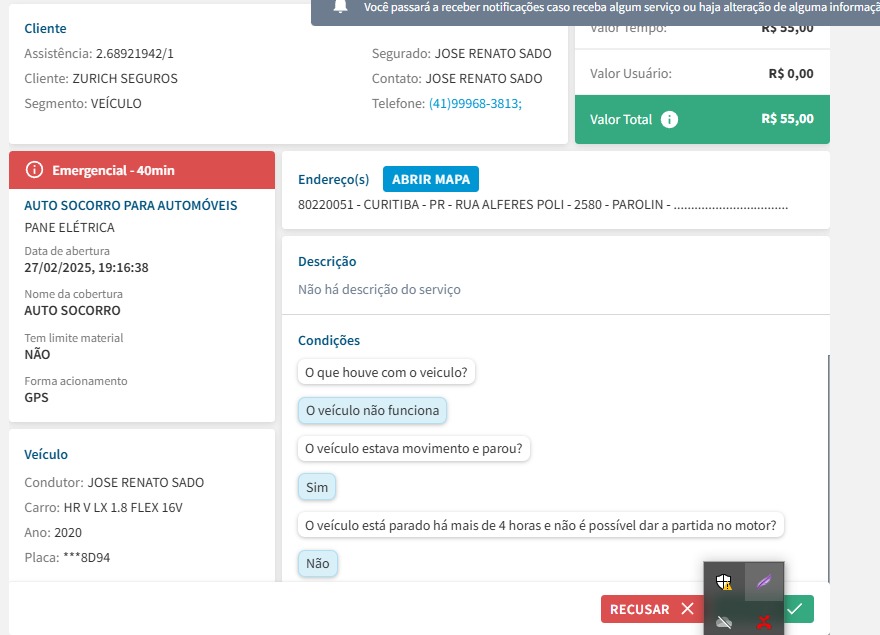
Task: Select the 'O veículo não funciona' answer chip
Action: [x=372, y=410]
